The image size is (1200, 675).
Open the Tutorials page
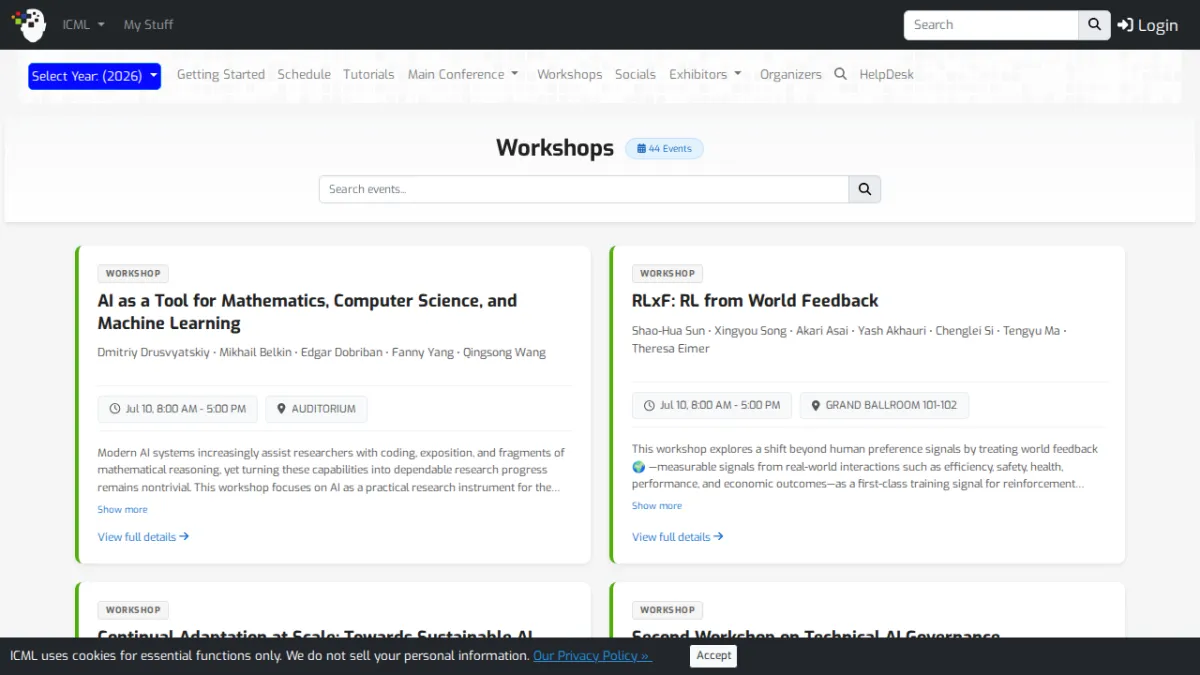pyautogui.click(x=369, y=74)
